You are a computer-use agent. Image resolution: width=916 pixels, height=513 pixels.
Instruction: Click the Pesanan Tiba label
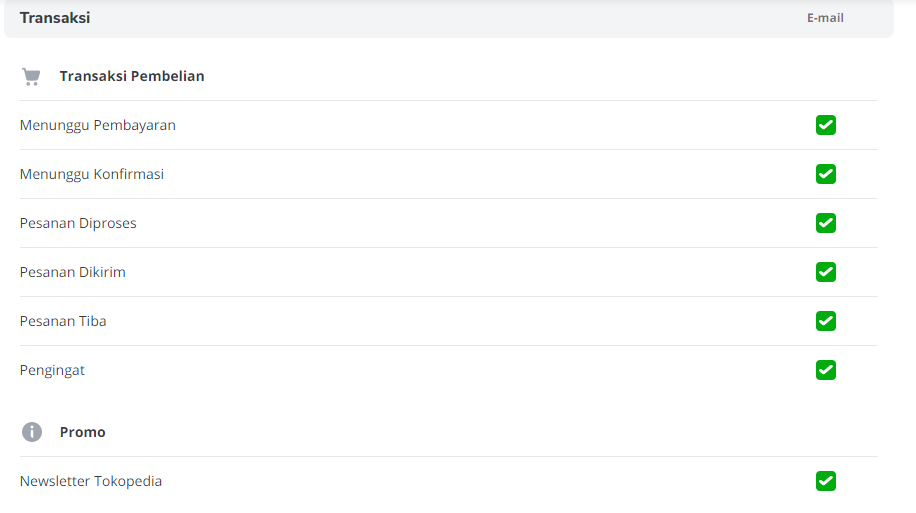[63, 321]
